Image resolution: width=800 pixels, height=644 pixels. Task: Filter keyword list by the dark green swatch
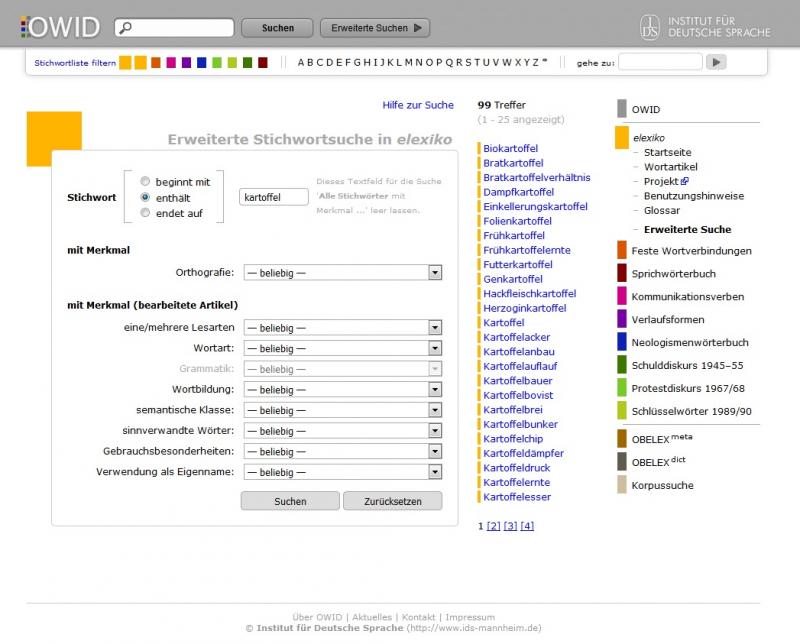point(247,62)
